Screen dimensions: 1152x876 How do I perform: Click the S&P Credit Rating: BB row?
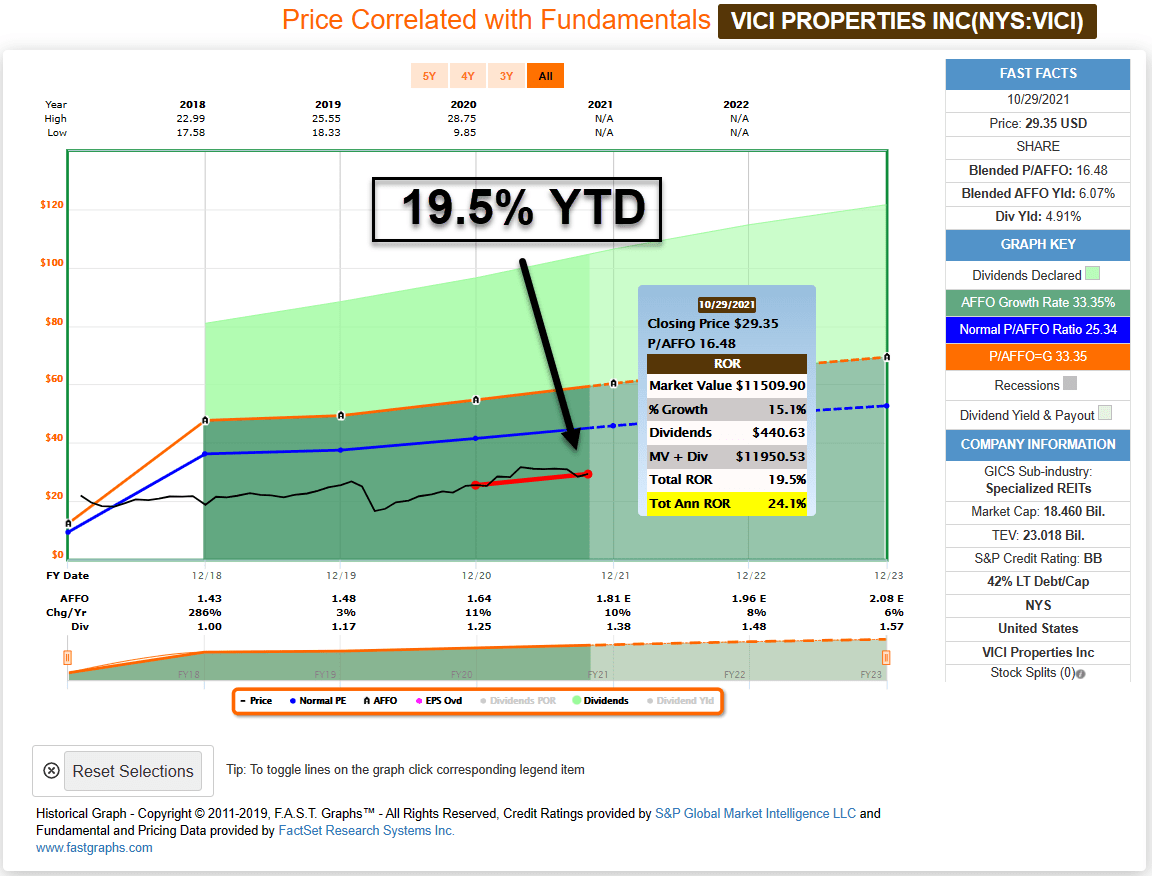click(x=1037, y=559)
